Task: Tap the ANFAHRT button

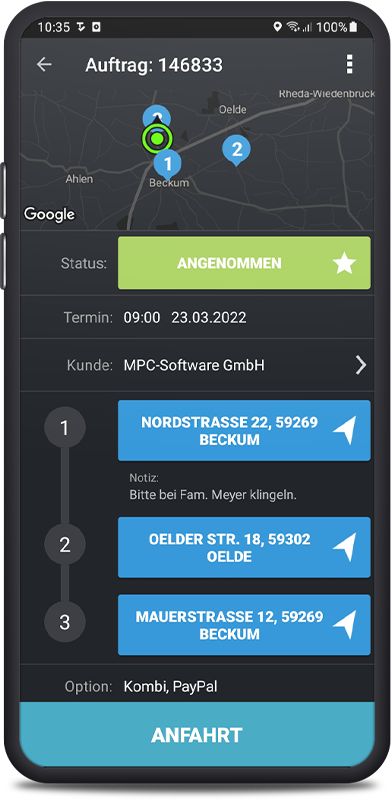Action: coord(197,735)
